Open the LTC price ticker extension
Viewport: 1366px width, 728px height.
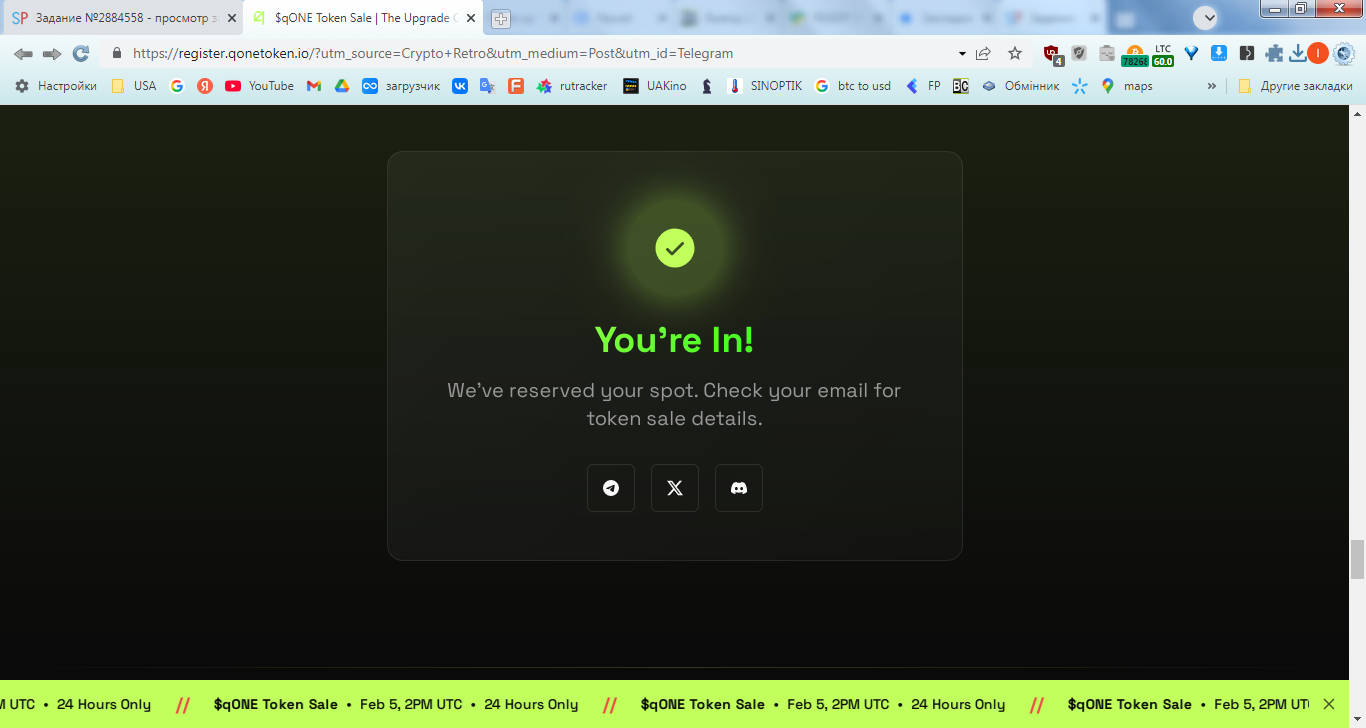[1162, 55]
